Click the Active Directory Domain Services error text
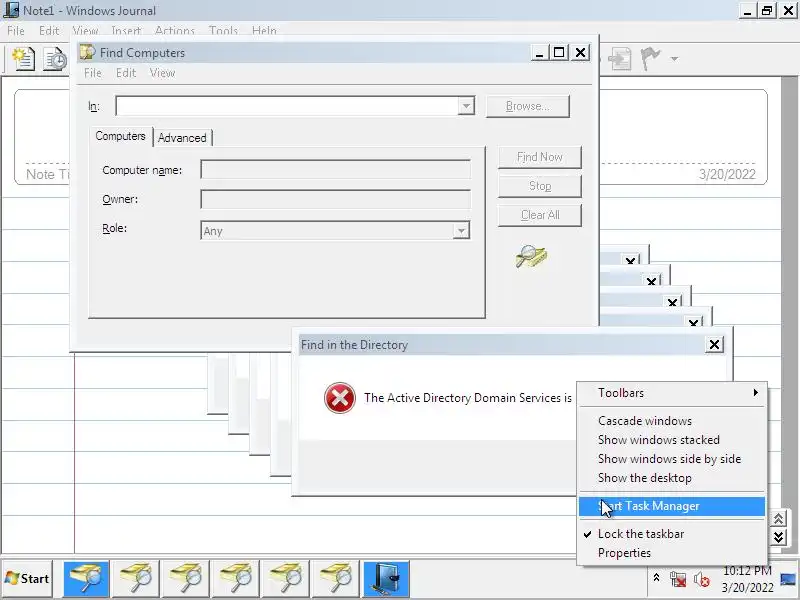 click(x=468, y=398)
